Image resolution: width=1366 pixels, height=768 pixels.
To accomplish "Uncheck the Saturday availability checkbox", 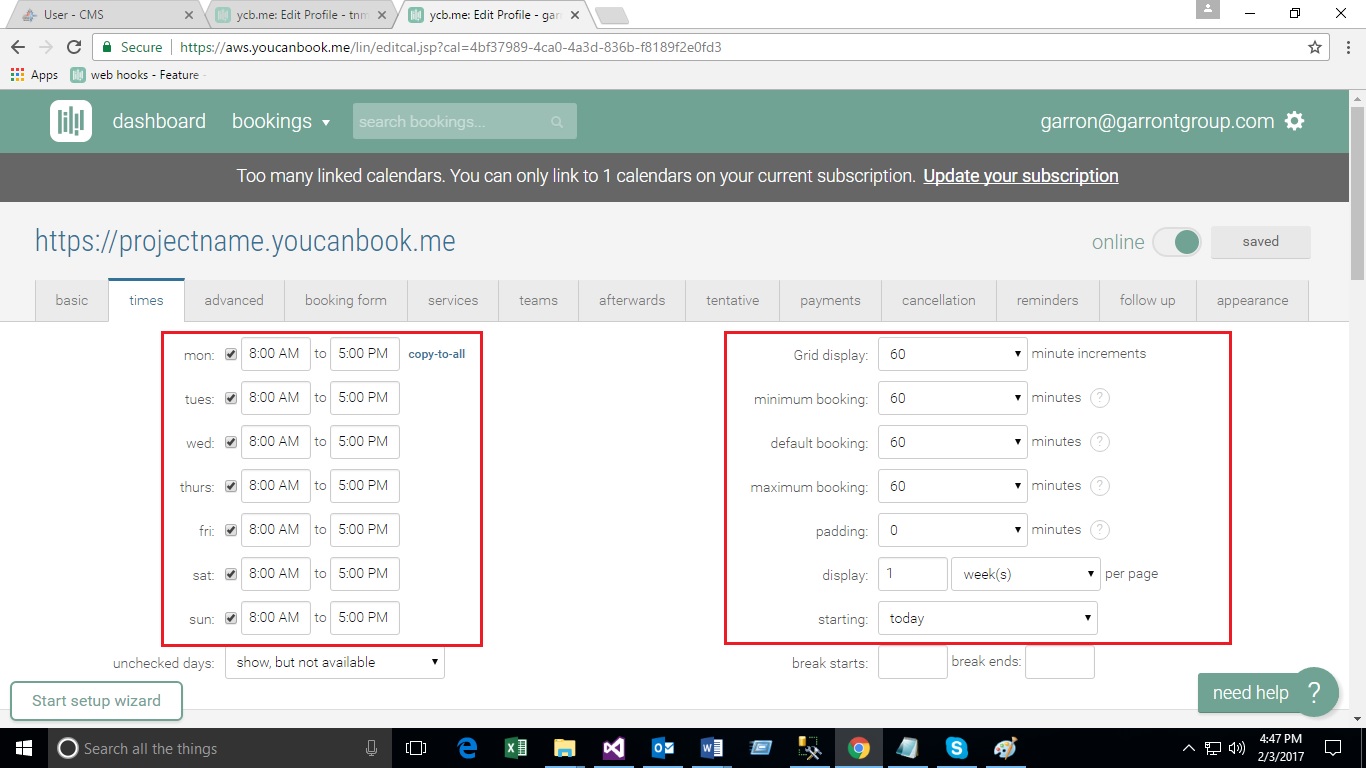I will coord(231,575).
